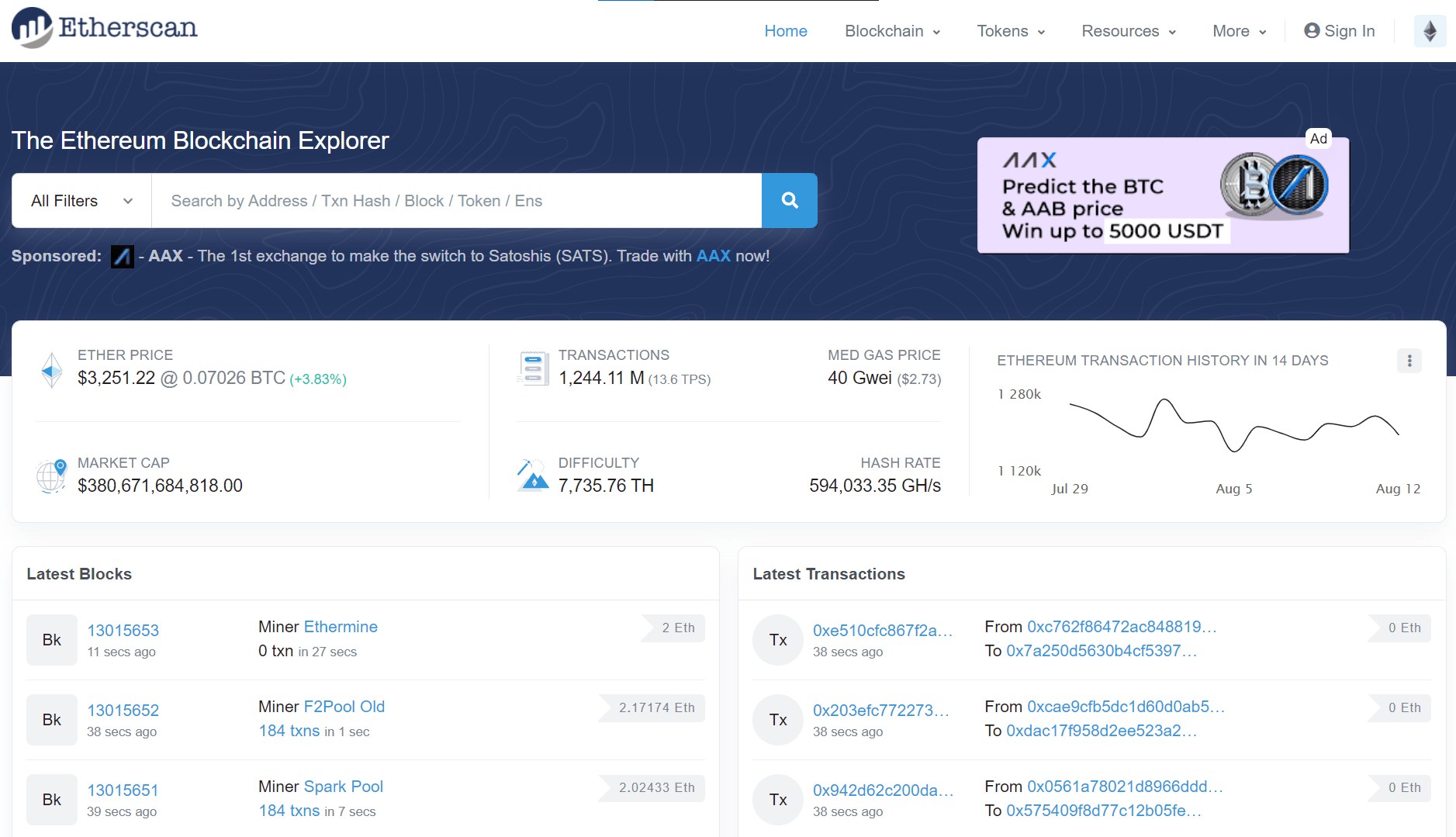Screen dimensions: 1456x837
Task: Click the Difficulty mountain icon
Action: pyautogui.click(x=532, y=475)
